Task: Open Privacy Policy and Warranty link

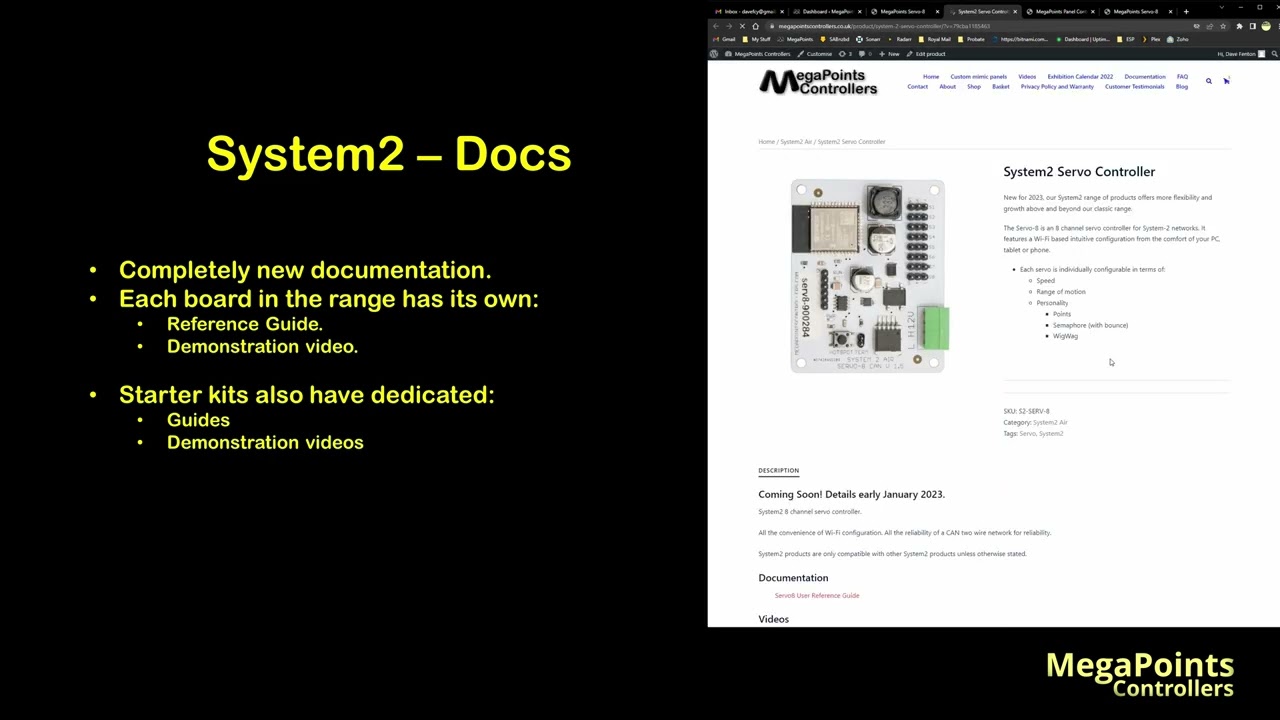Action: 1057,86
